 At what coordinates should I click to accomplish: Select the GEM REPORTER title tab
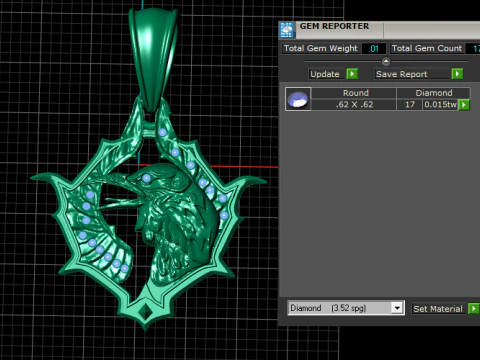pyautogui.click(x=334, y=26)
